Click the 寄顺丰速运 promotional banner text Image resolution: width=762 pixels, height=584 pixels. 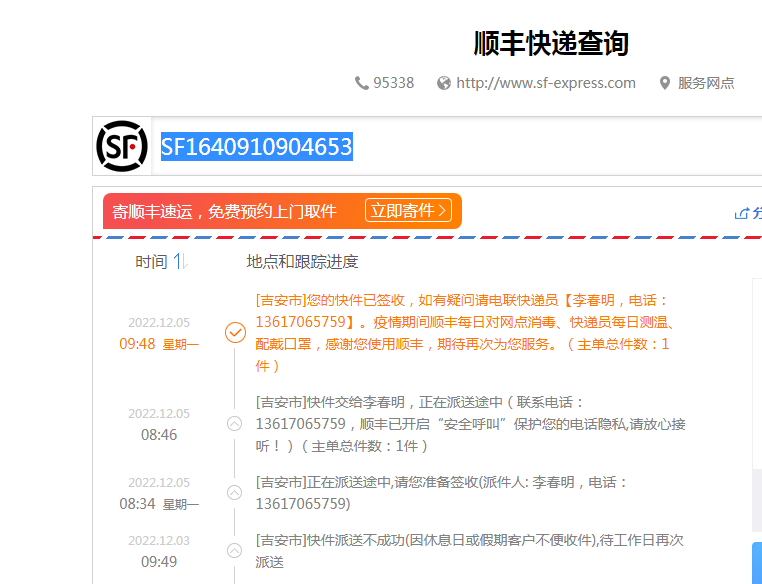point(225,211)
